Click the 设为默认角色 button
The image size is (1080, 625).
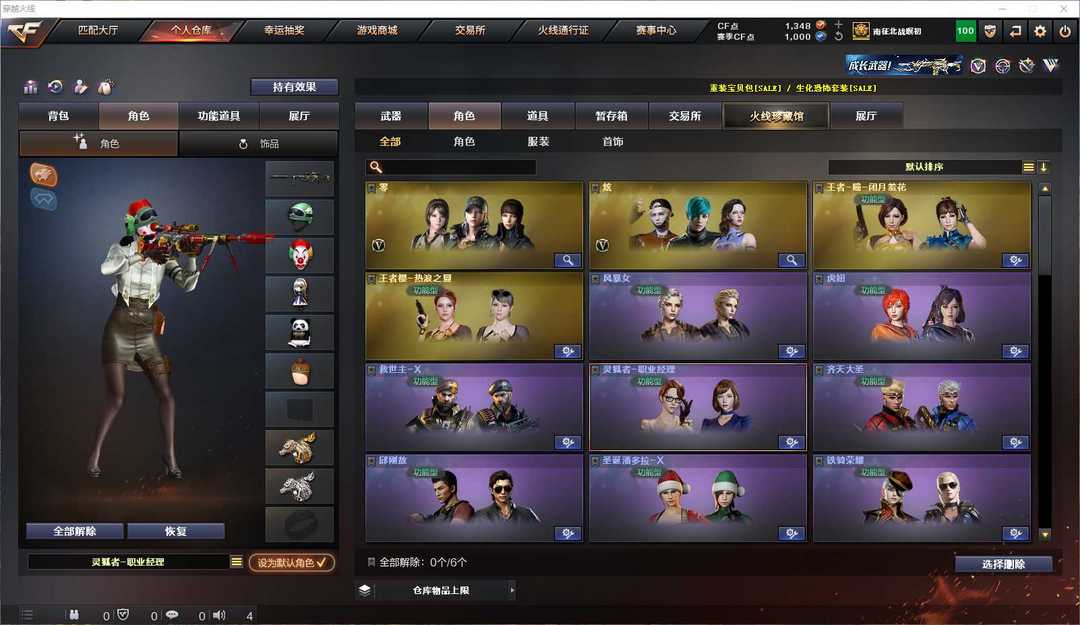click(291, 563)
